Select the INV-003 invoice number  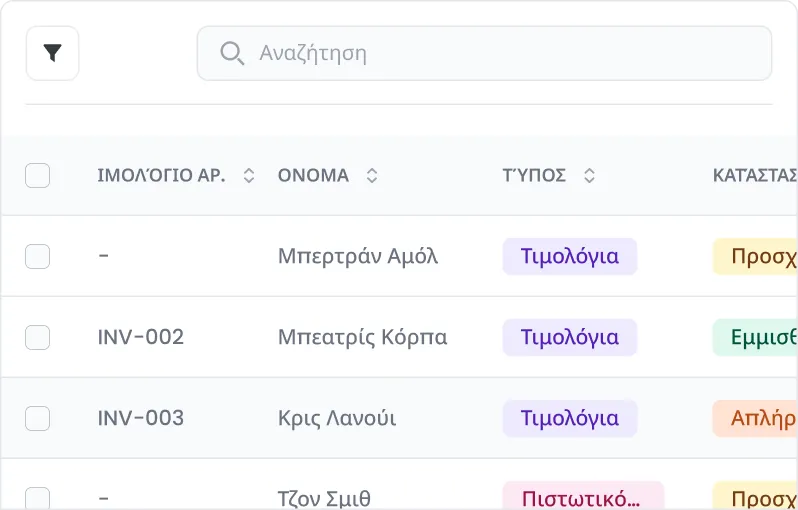[140, 418]
